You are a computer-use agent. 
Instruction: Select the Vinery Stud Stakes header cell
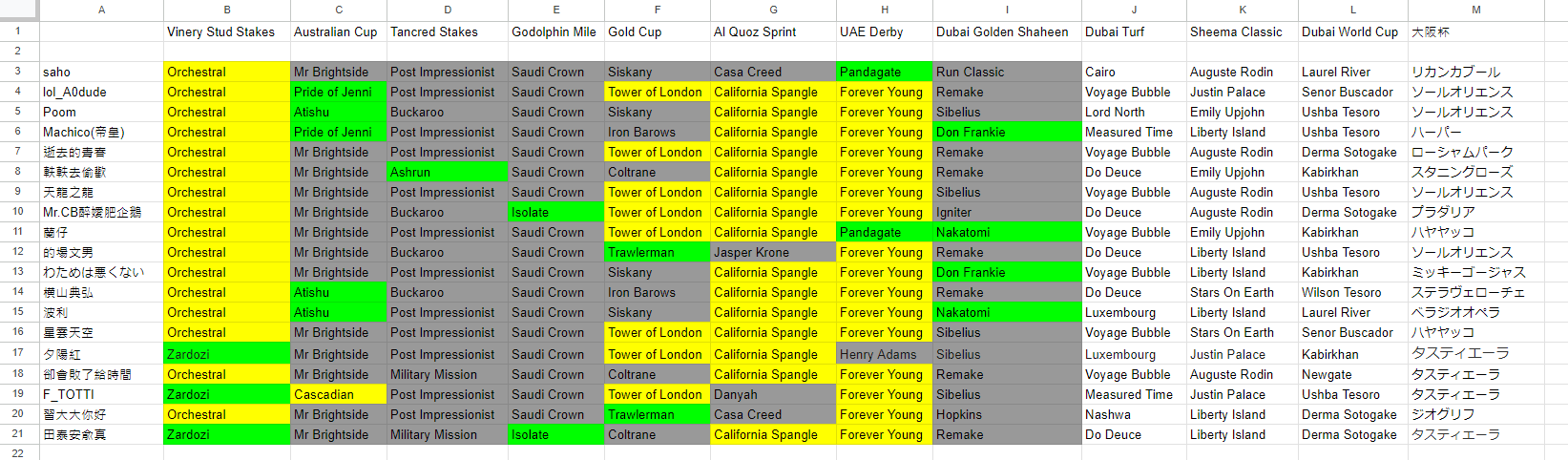tap(227, 31)
